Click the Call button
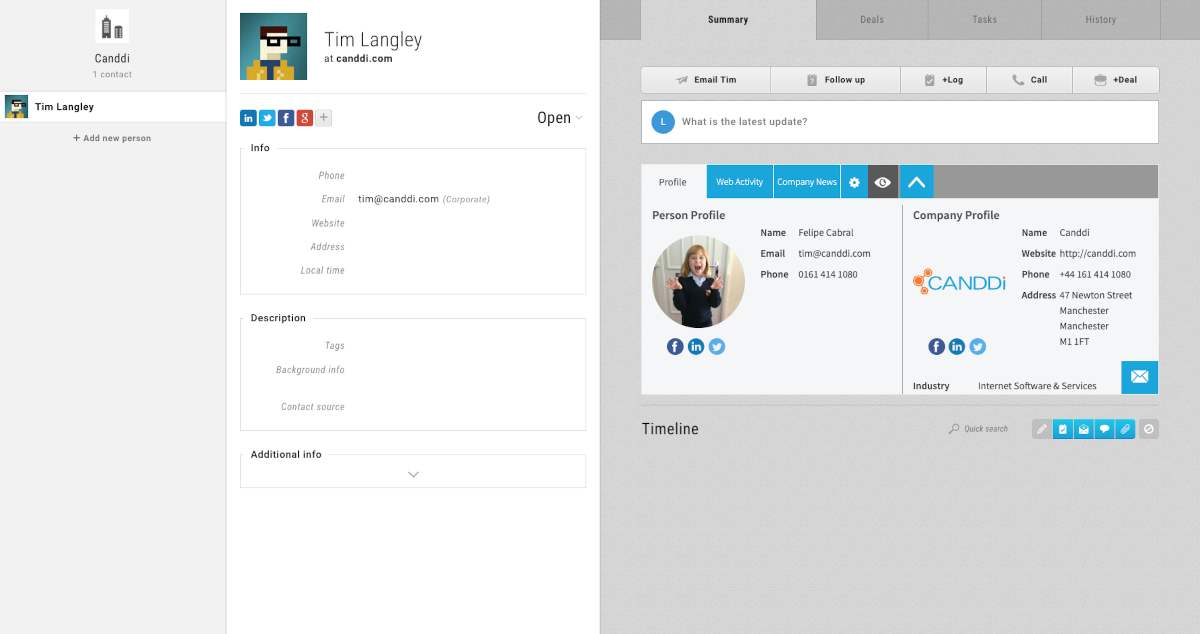The width and height of the screenshot is (1200, 634). coord(1030,80)
